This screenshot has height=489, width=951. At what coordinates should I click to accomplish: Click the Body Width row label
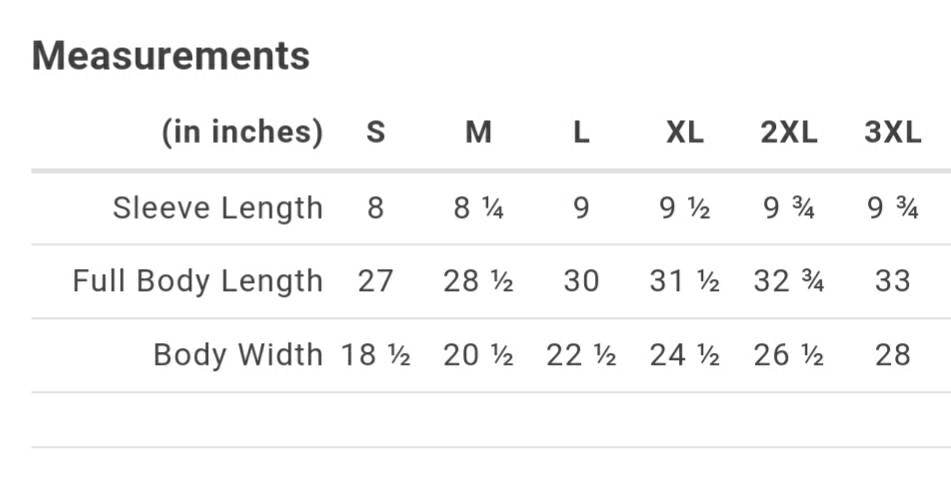pos(237,355)
